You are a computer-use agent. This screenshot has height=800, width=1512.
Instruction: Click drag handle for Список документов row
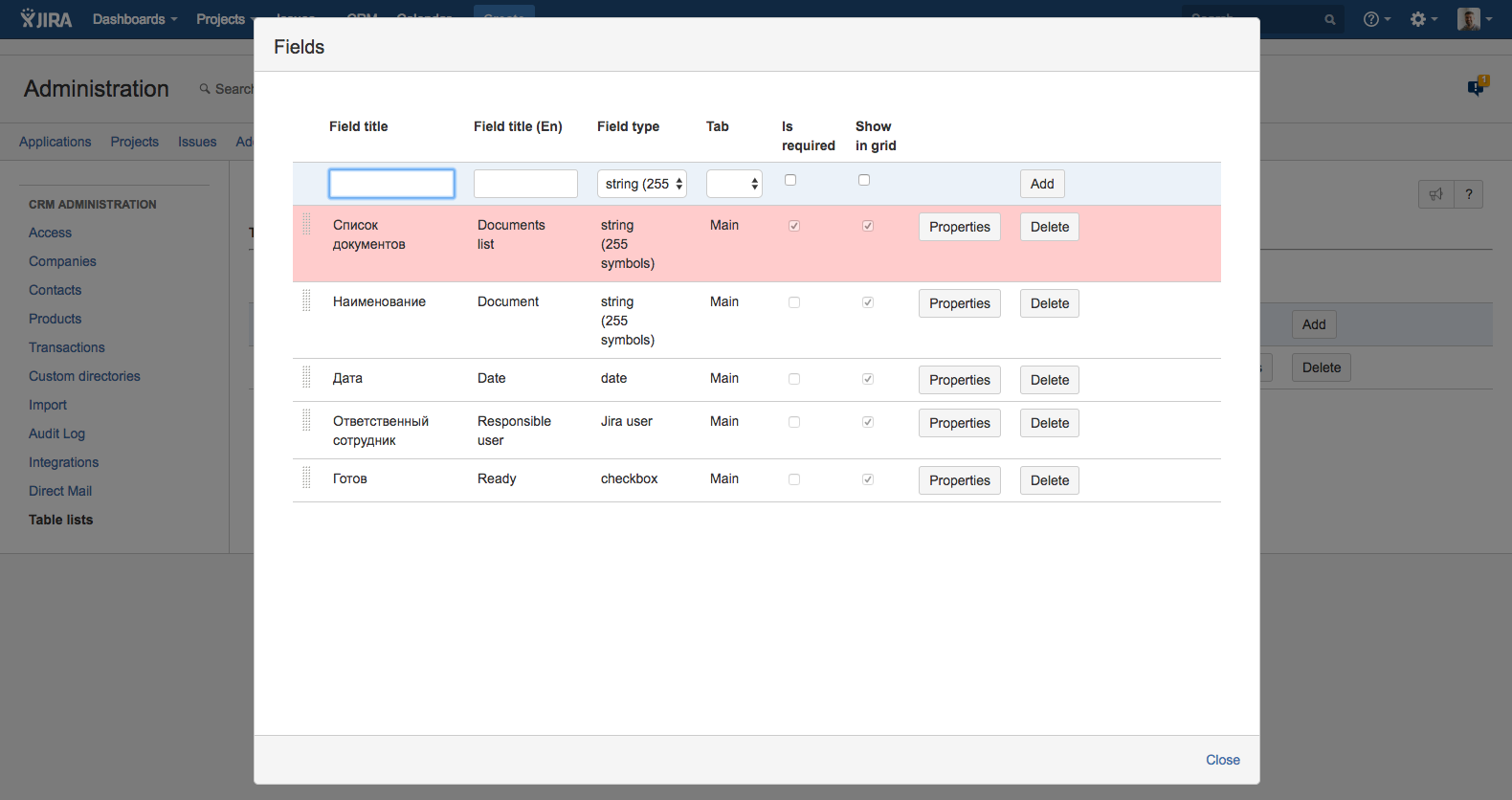tap(306, 225)
